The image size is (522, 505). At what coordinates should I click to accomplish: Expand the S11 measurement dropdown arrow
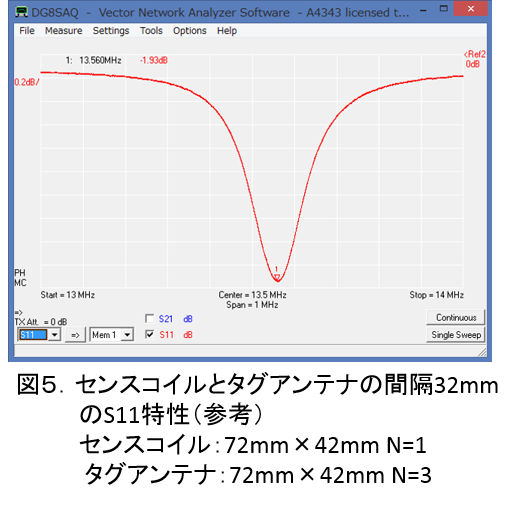tap(54, 334)
